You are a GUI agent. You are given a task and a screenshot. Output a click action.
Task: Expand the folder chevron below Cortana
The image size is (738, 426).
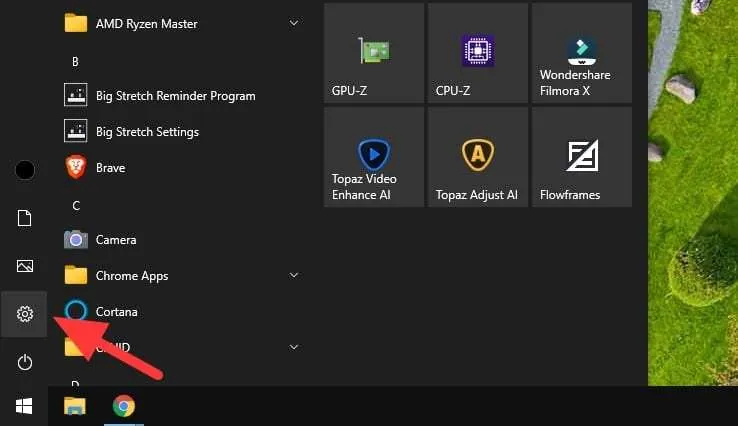[x=294, y=347]
